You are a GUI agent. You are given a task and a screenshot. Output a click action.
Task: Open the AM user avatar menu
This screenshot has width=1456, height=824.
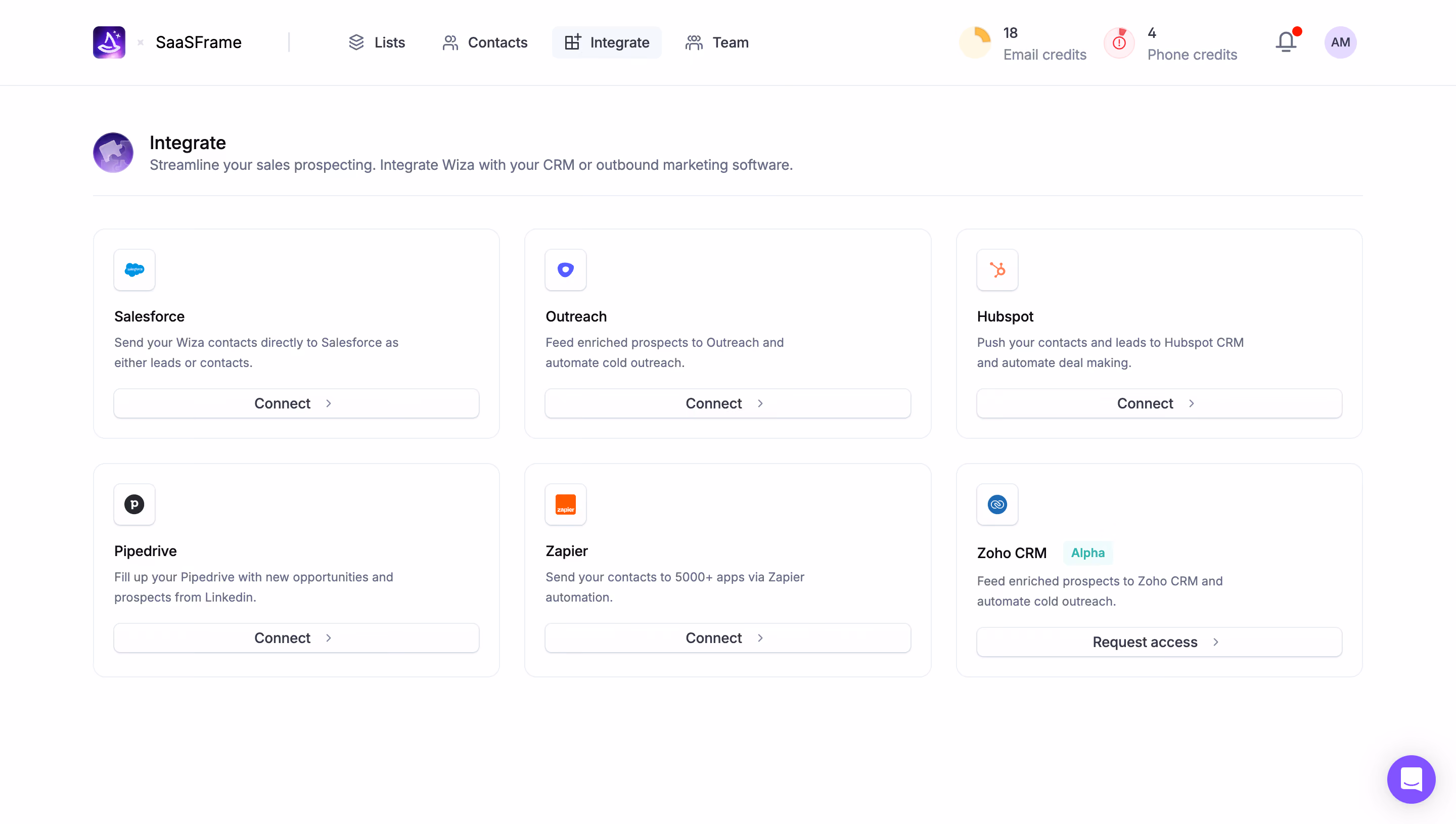(1341, 42)
